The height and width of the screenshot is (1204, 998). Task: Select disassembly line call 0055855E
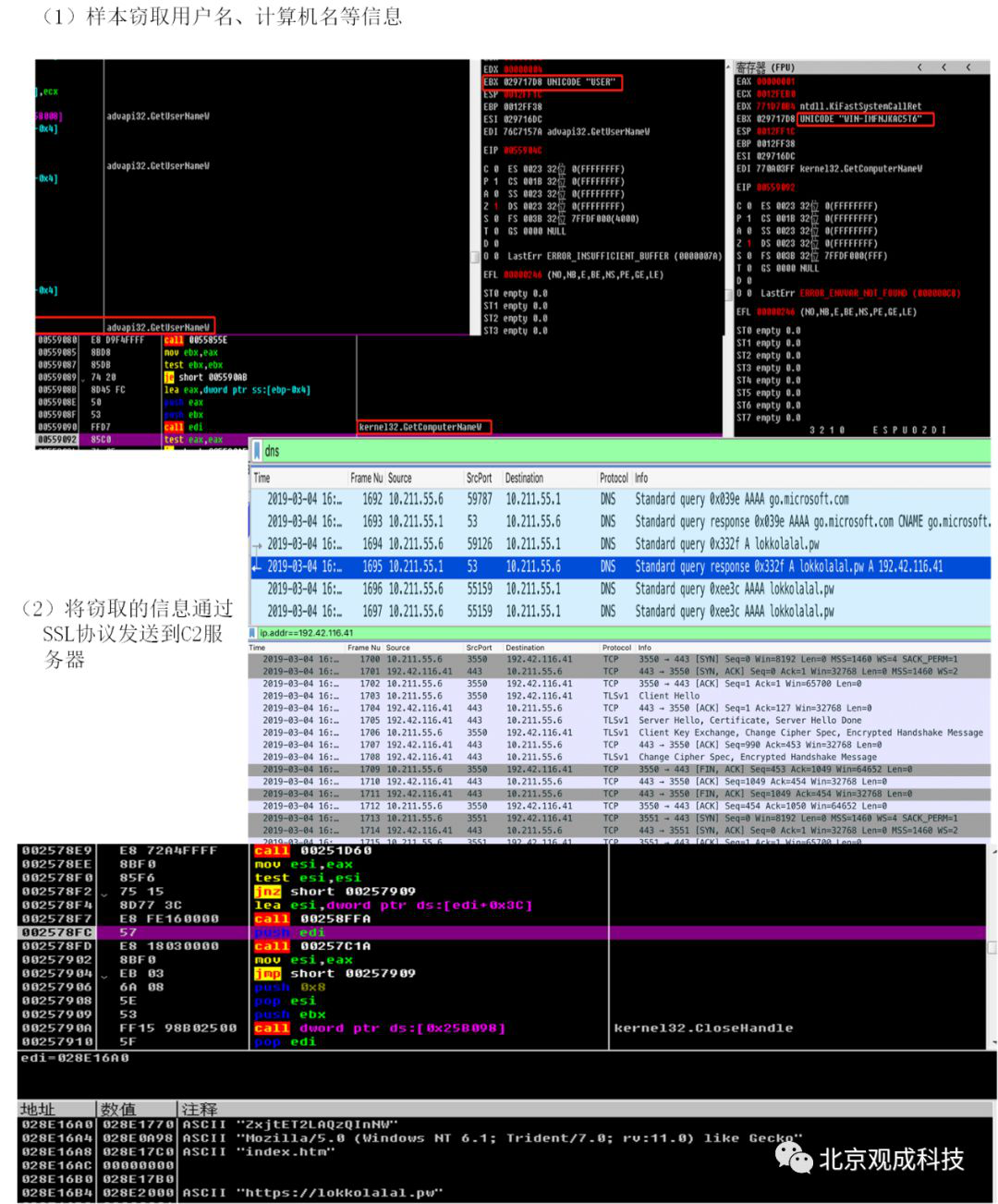[195, 340]
